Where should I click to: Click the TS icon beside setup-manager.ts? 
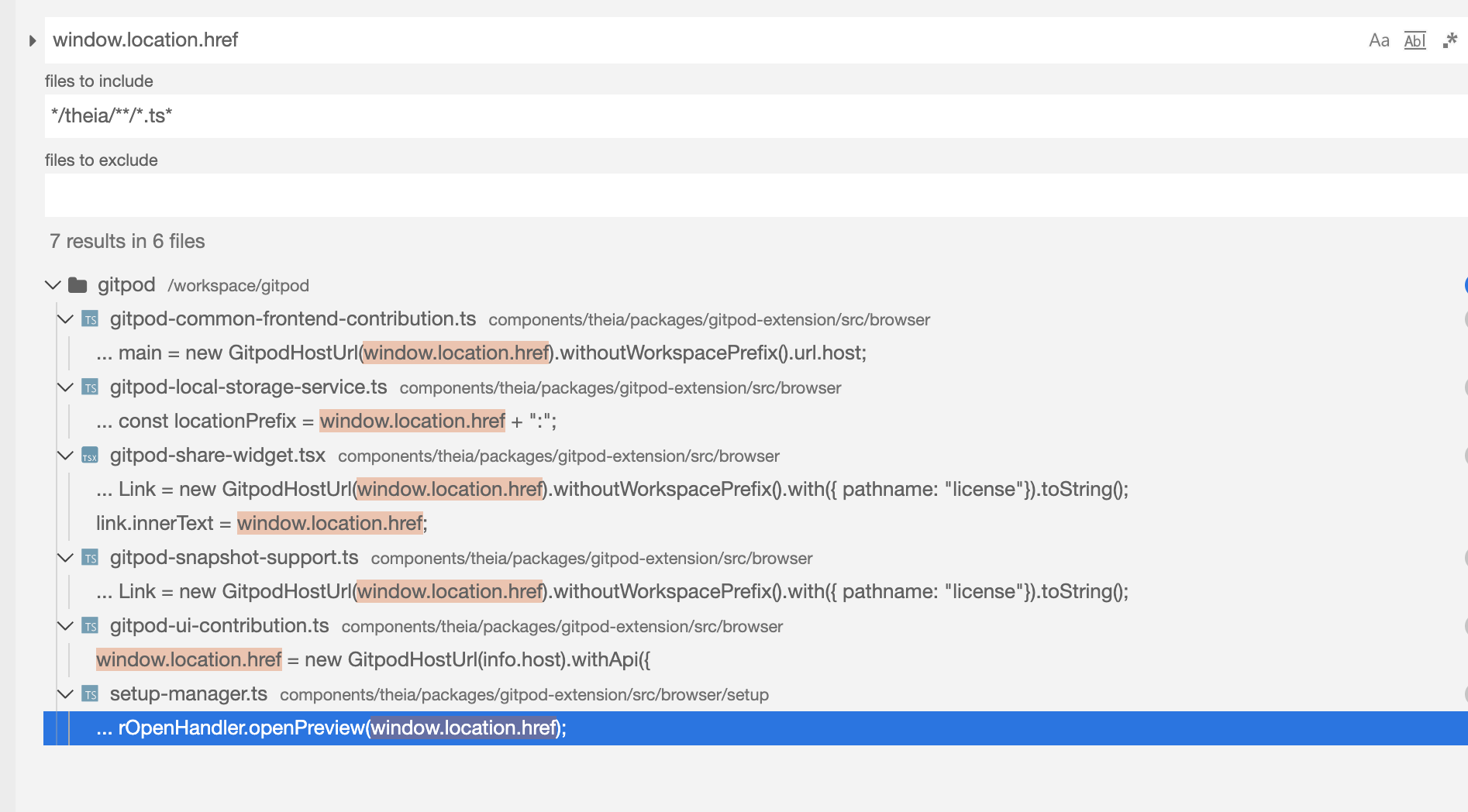[89, 694]
